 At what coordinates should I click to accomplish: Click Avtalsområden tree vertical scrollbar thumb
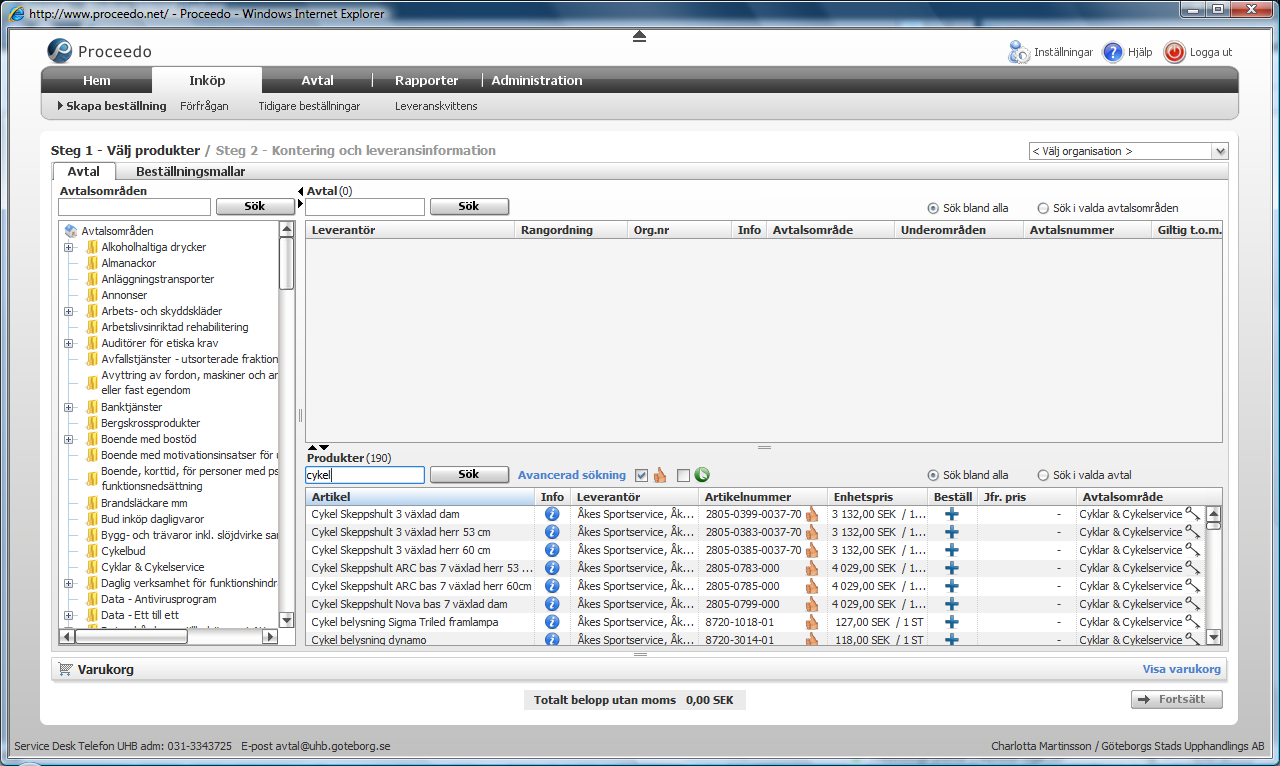point(287,263)
